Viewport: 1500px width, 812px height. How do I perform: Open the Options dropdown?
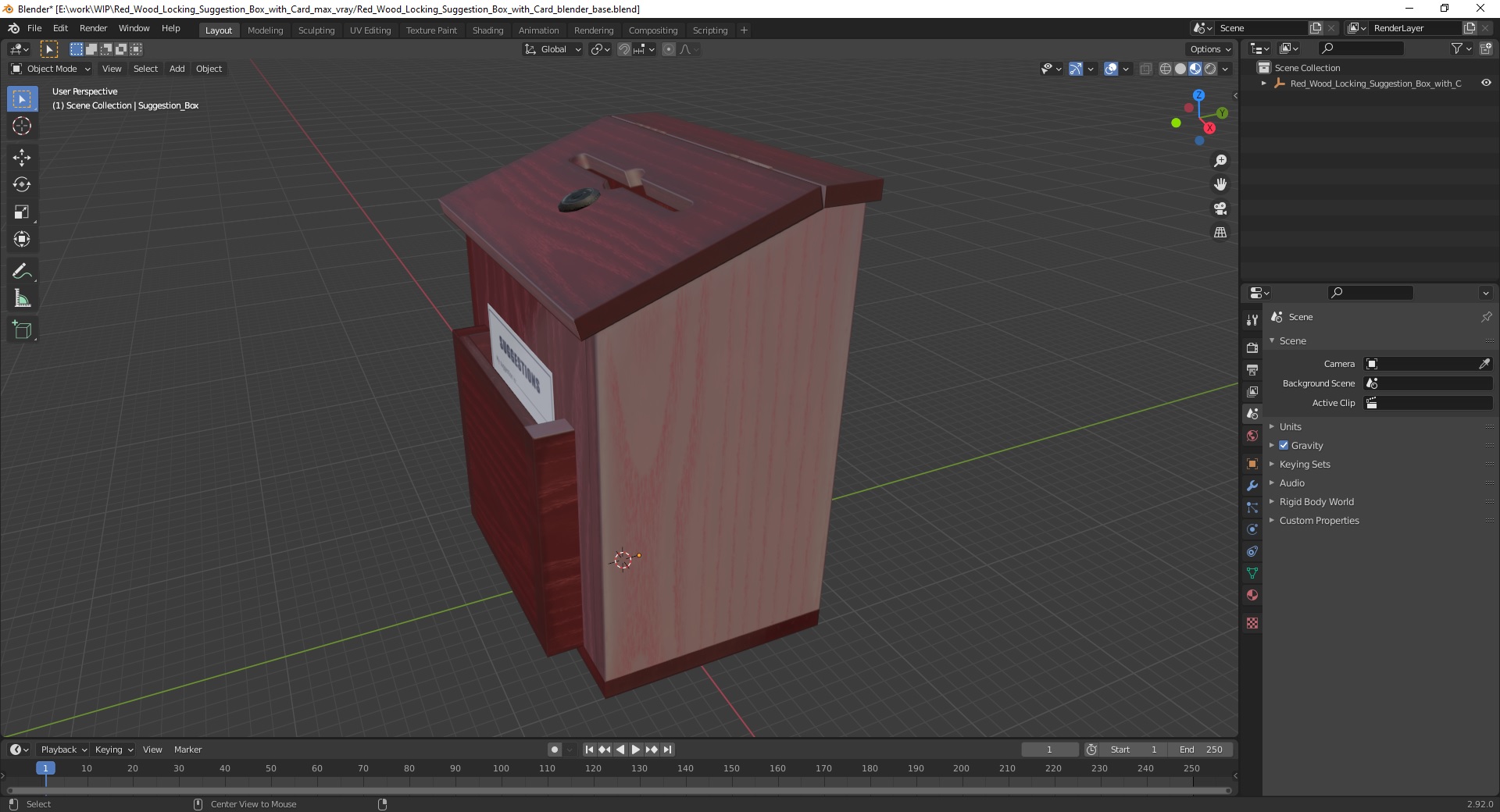[1210, 49]
